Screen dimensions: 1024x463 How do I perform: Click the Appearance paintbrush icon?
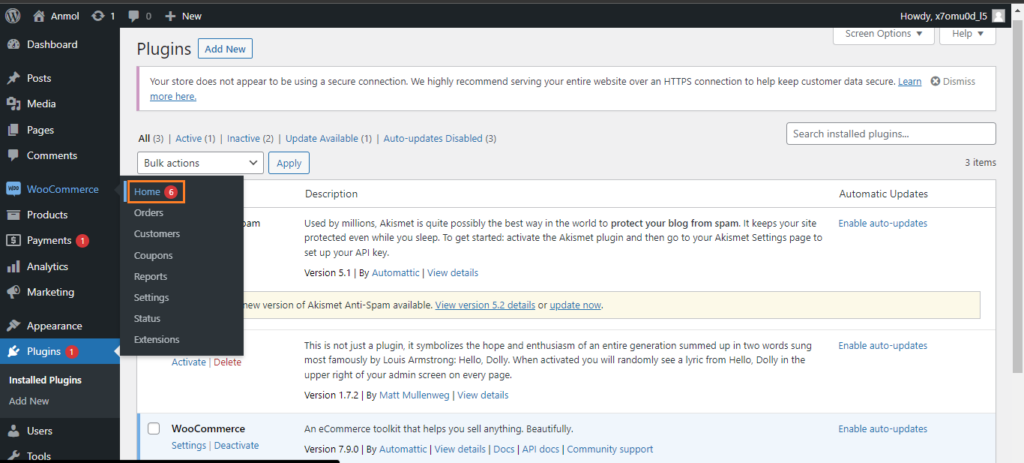(x=13, y=326)
